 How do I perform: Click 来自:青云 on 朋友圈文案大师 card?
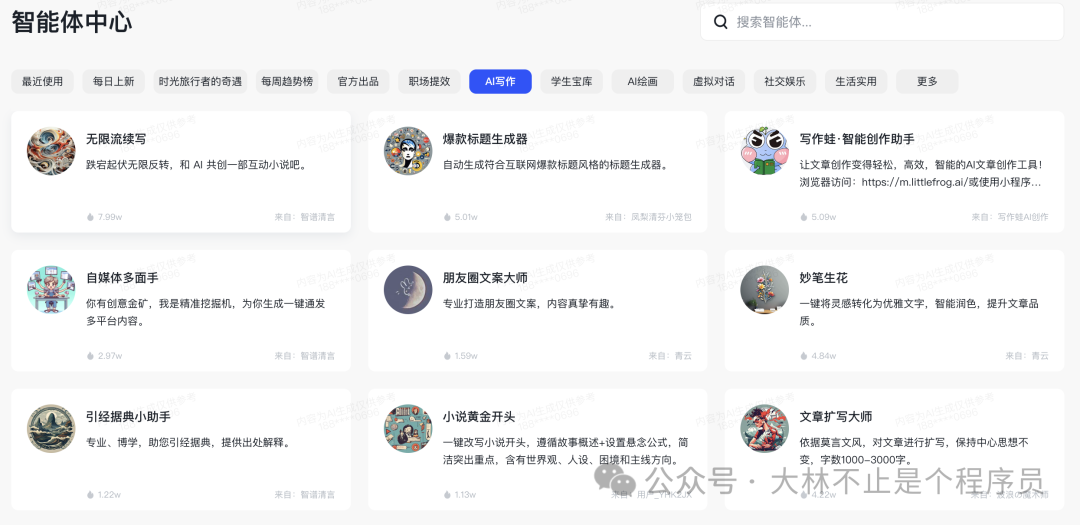click(670, 356)
